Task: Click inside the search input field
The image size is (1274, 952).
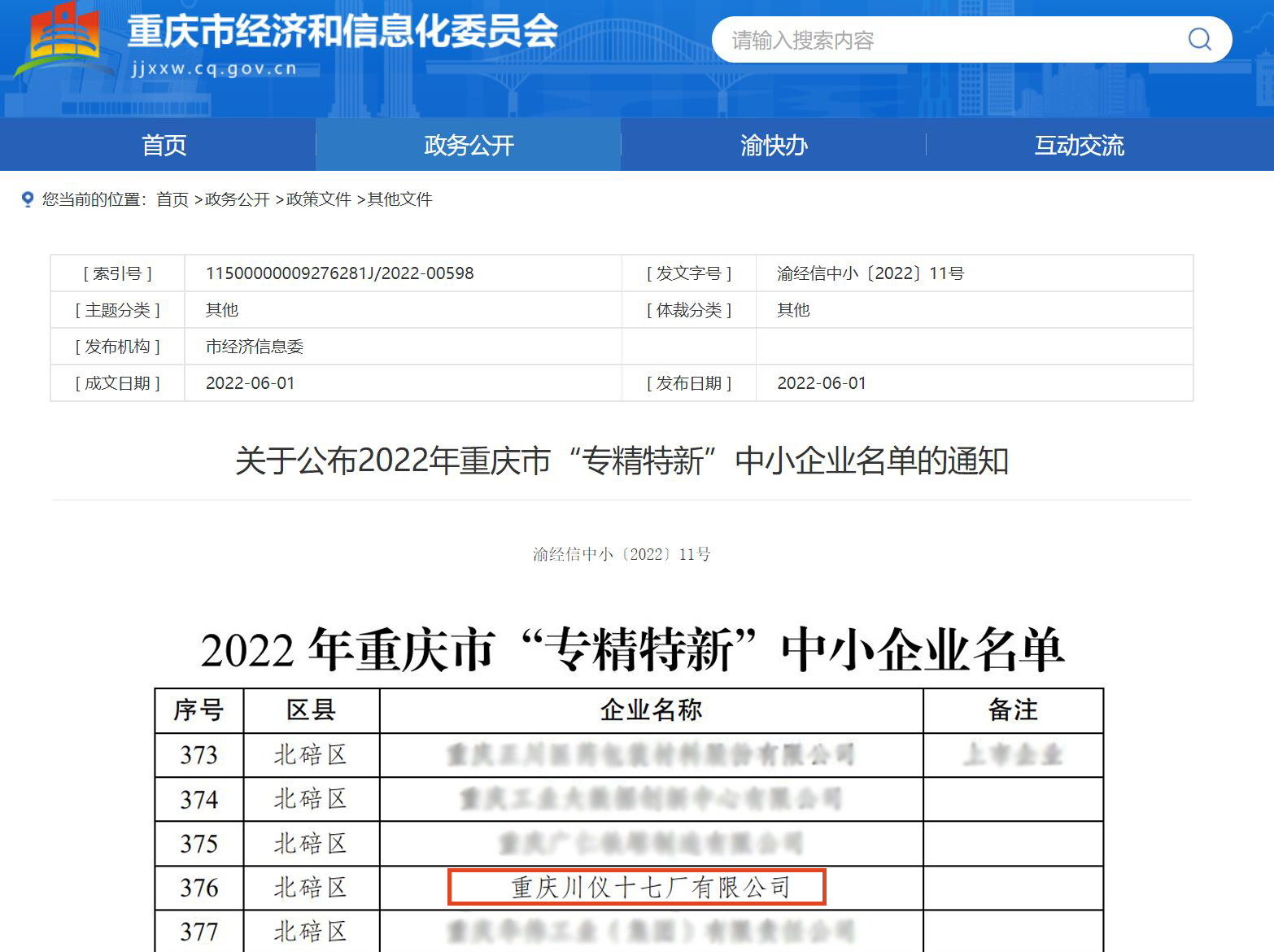Action: coord(895,39)
